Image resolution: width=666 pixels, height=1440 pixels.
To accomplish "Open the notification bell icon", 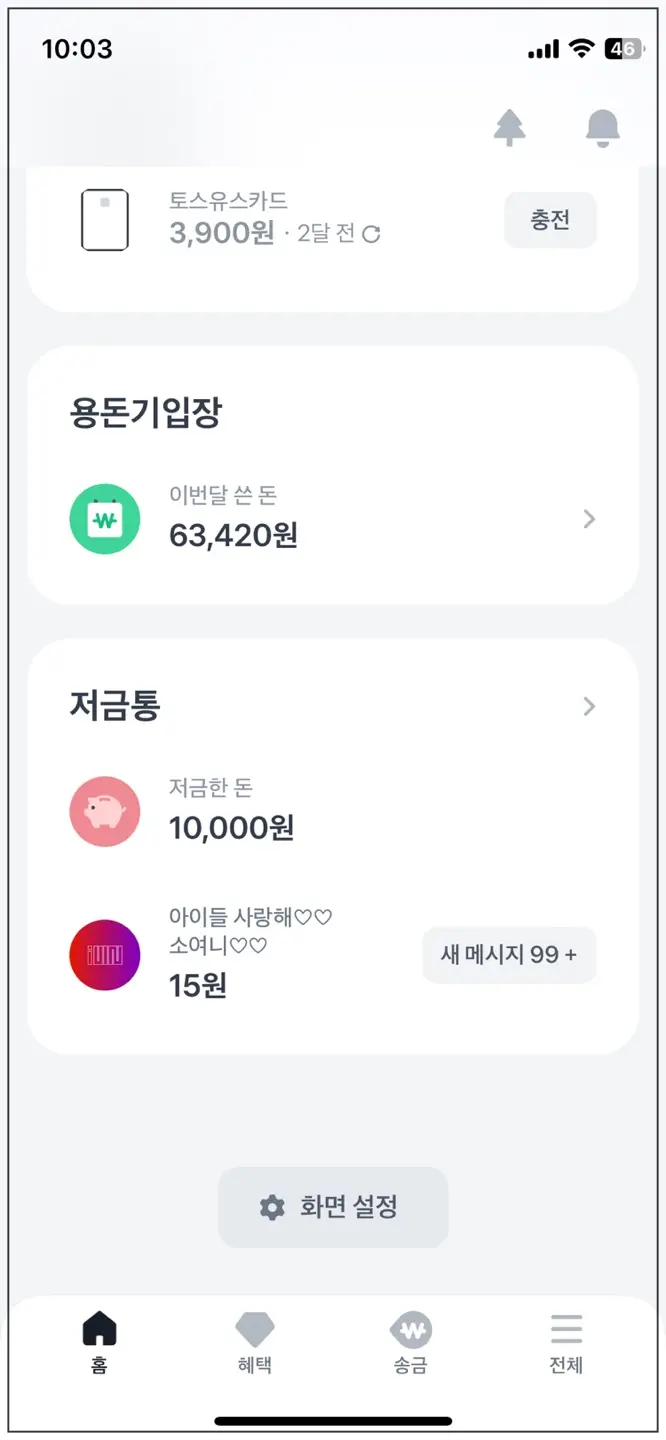I will (x=601, y=128).
